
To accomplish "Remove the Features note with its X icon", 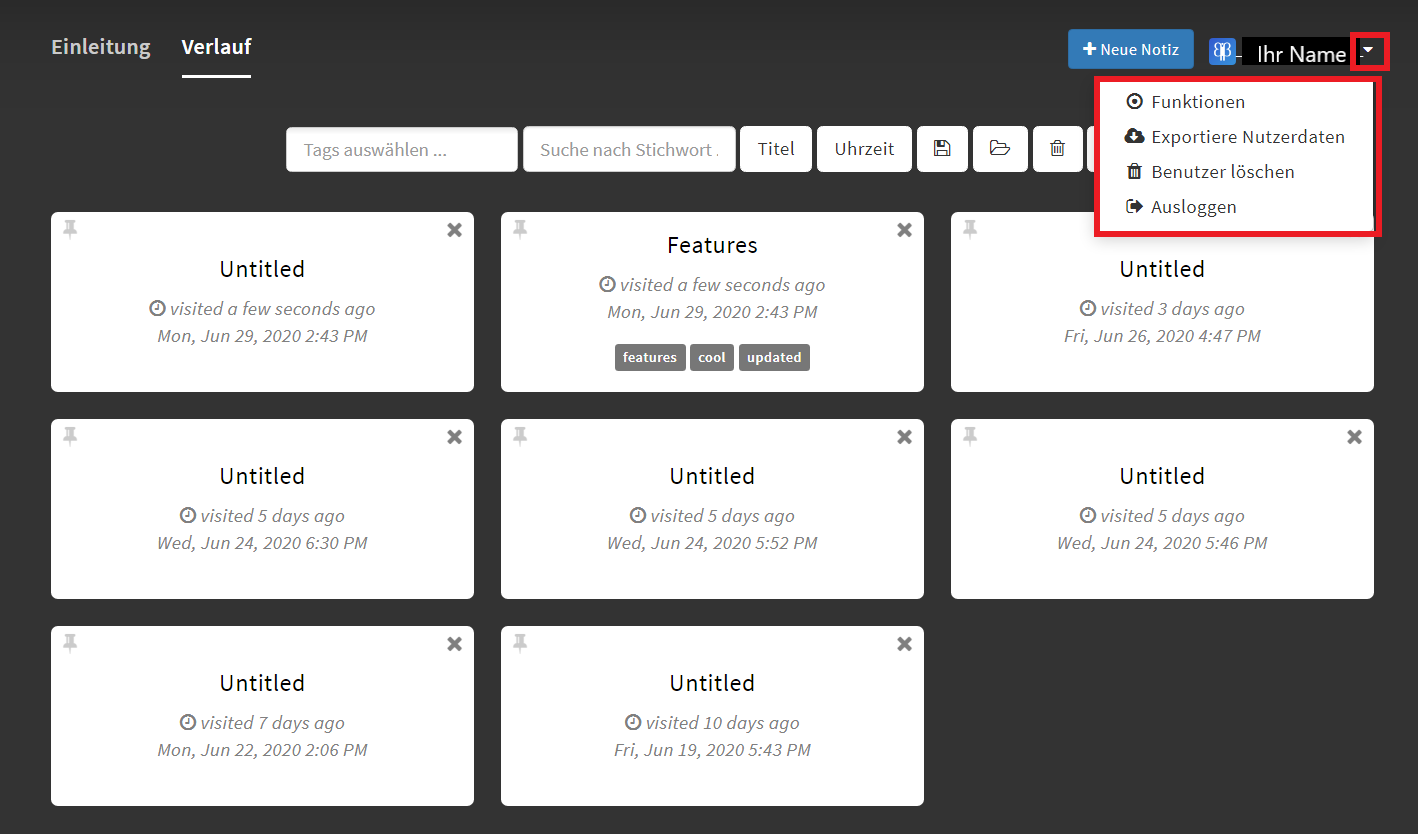I will (x=904, y=230).
